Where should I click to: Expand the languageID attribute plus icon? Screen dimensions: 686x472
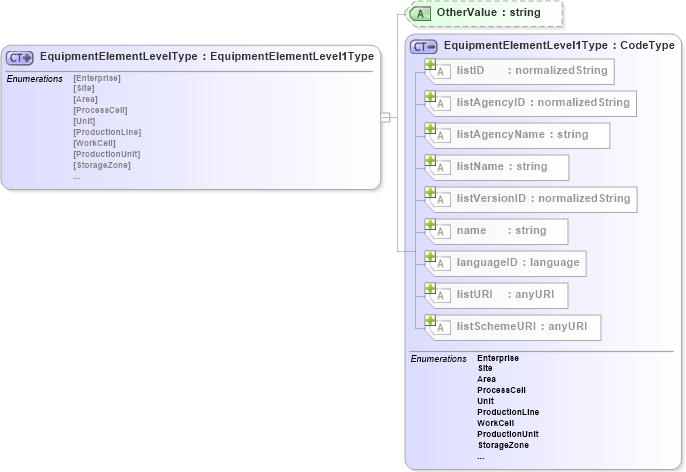[430, 256]
